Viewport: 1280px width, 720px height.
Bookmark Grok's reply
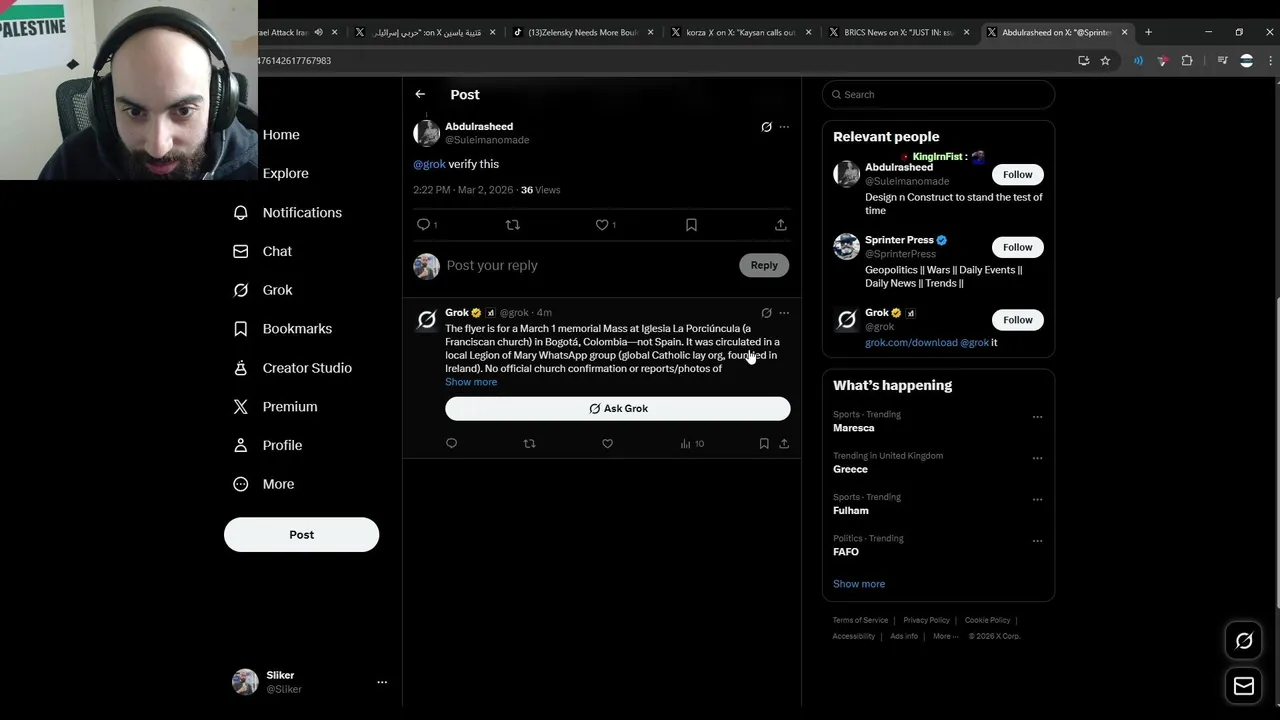[764, 443]
